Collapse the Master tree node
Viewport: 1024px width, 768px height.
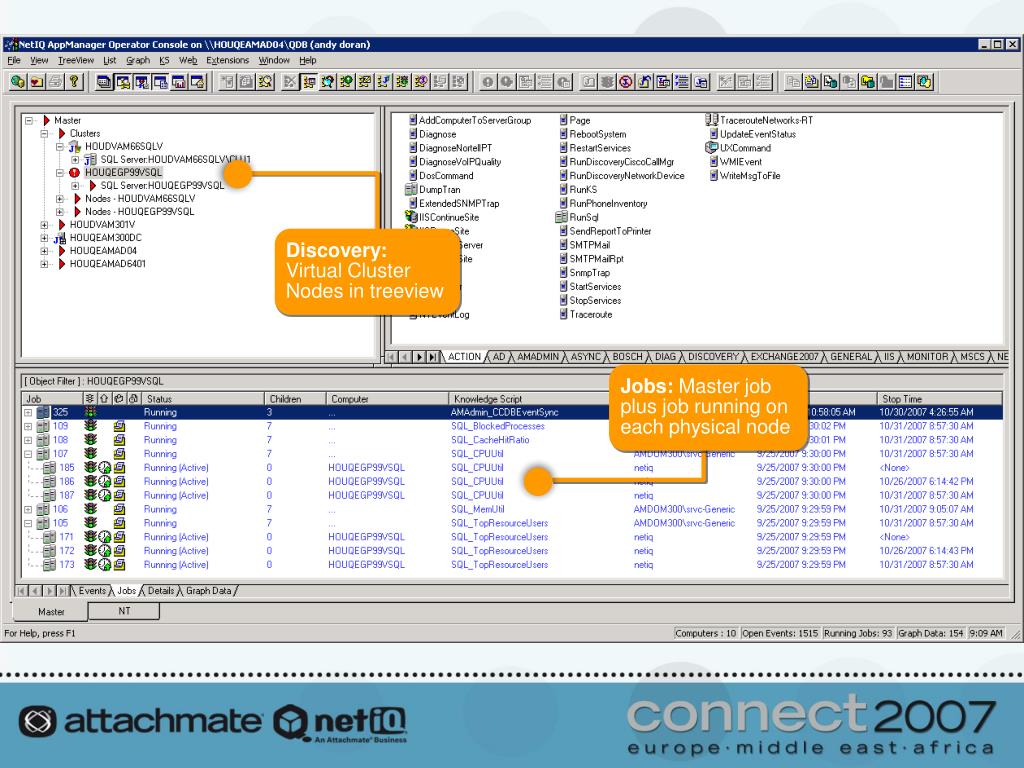[29, 120]
